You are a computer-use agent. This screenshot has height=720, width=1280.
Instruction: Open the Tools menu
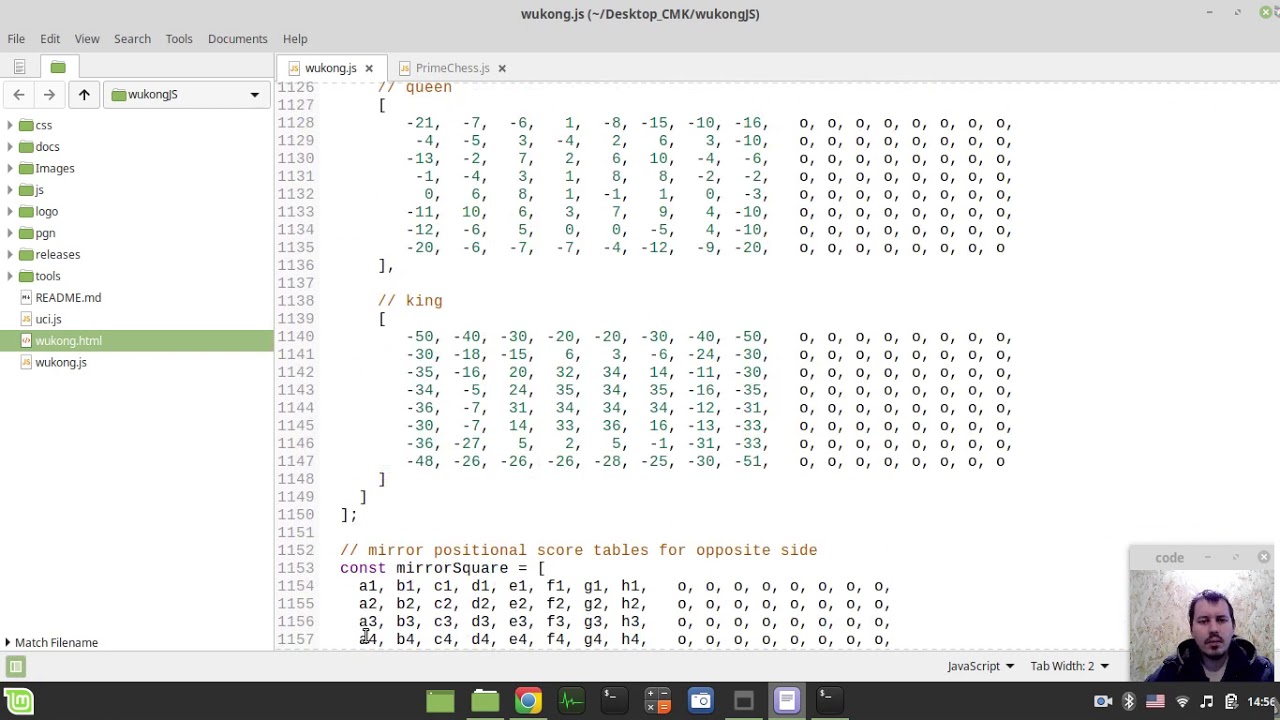[x=179, y=39]
